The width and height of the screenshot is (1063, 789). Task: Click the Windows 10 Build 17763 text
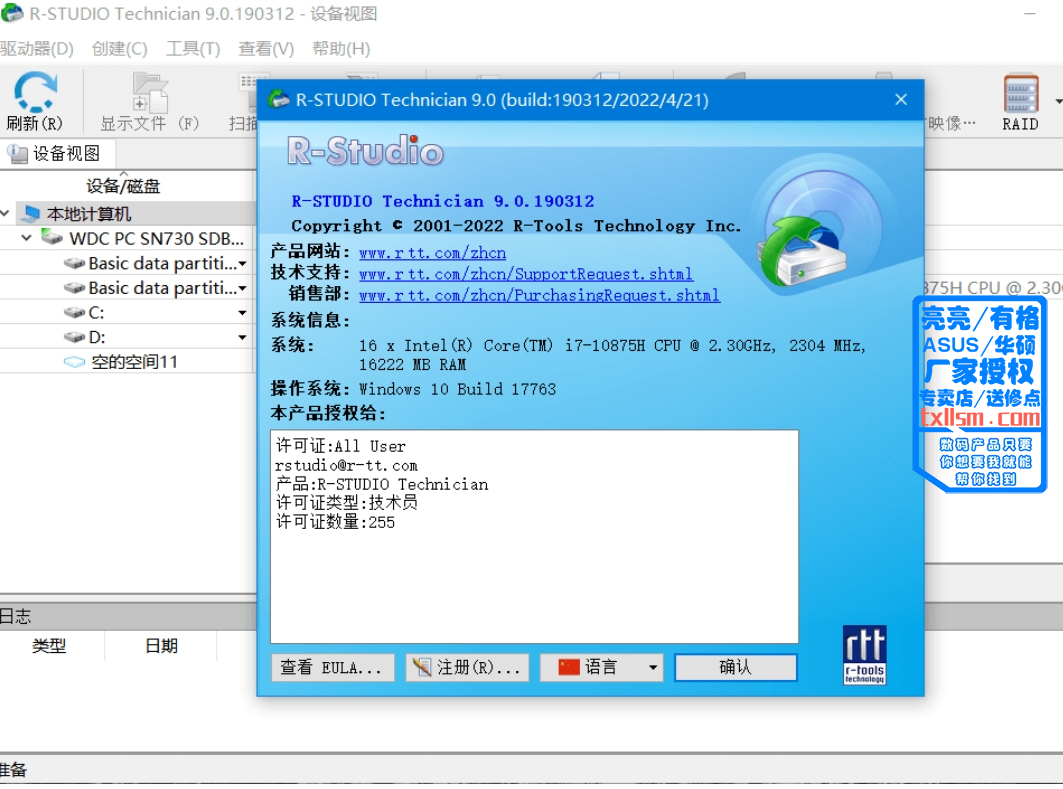(x=458, y=389)
